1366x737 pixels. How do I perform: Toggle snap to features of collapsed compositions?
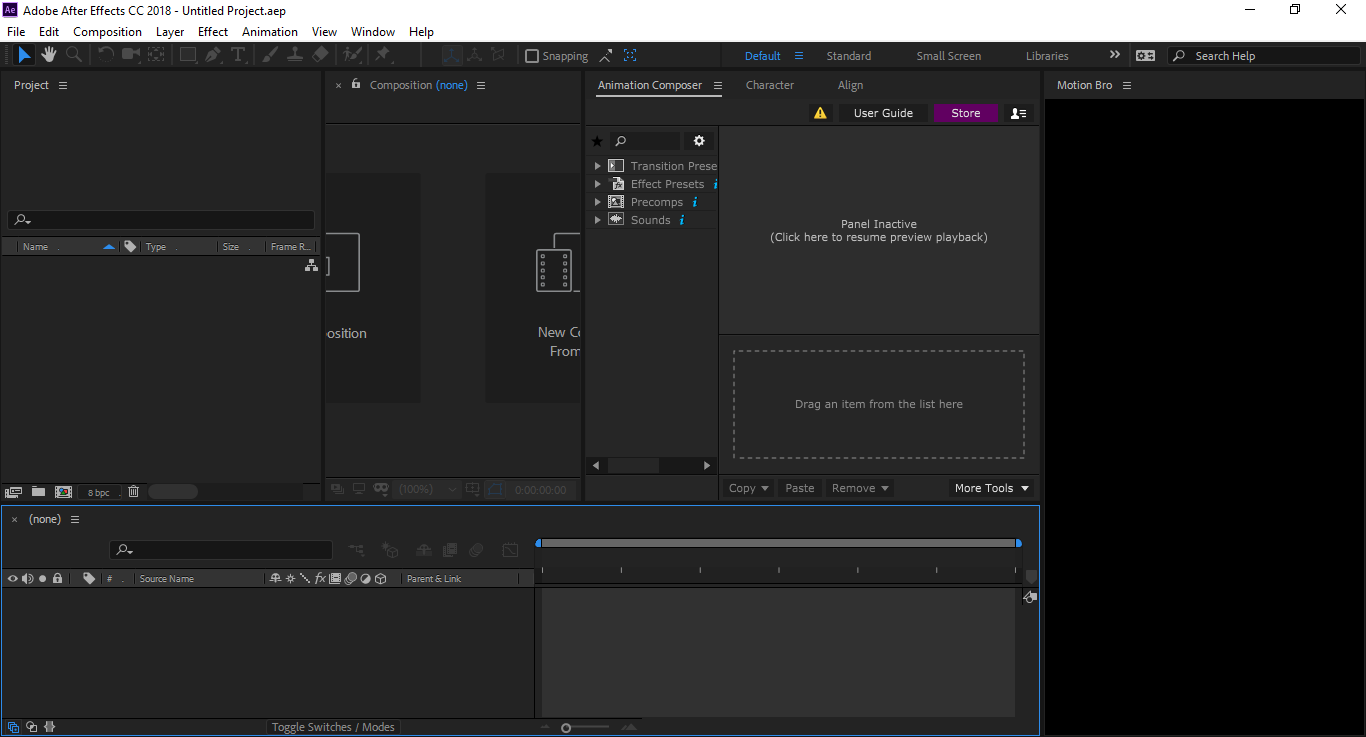click(630, 56)
